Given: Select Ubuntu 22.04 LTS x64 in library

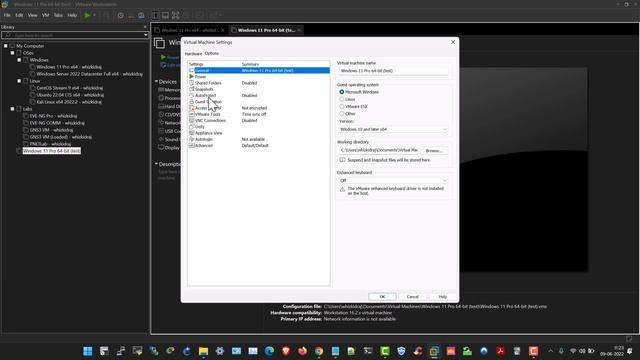Looking at the screenshot, I should tap(70, 95).
